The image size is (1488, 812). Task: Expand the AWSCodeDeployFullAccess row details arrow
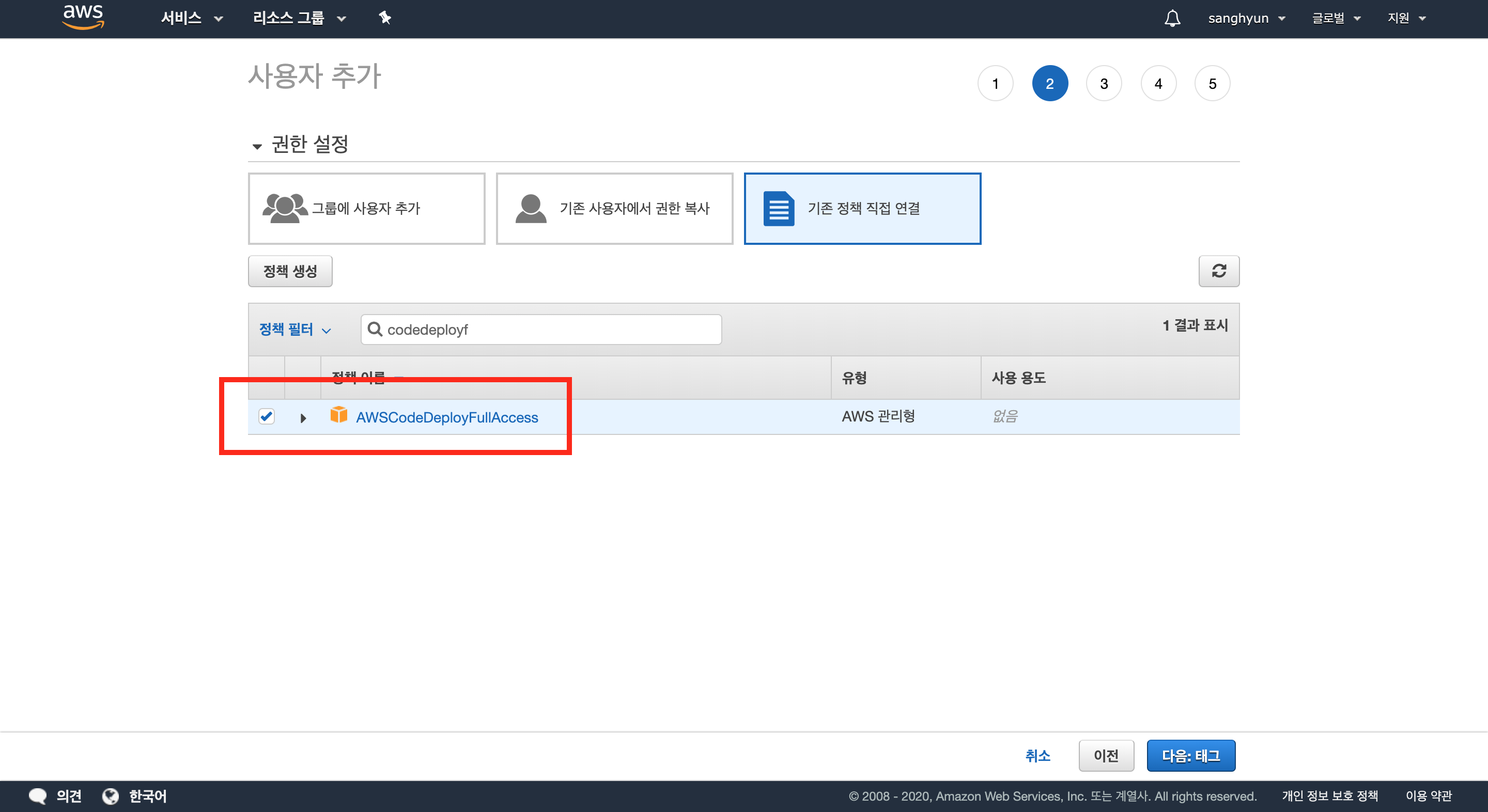tap(303, 417)
